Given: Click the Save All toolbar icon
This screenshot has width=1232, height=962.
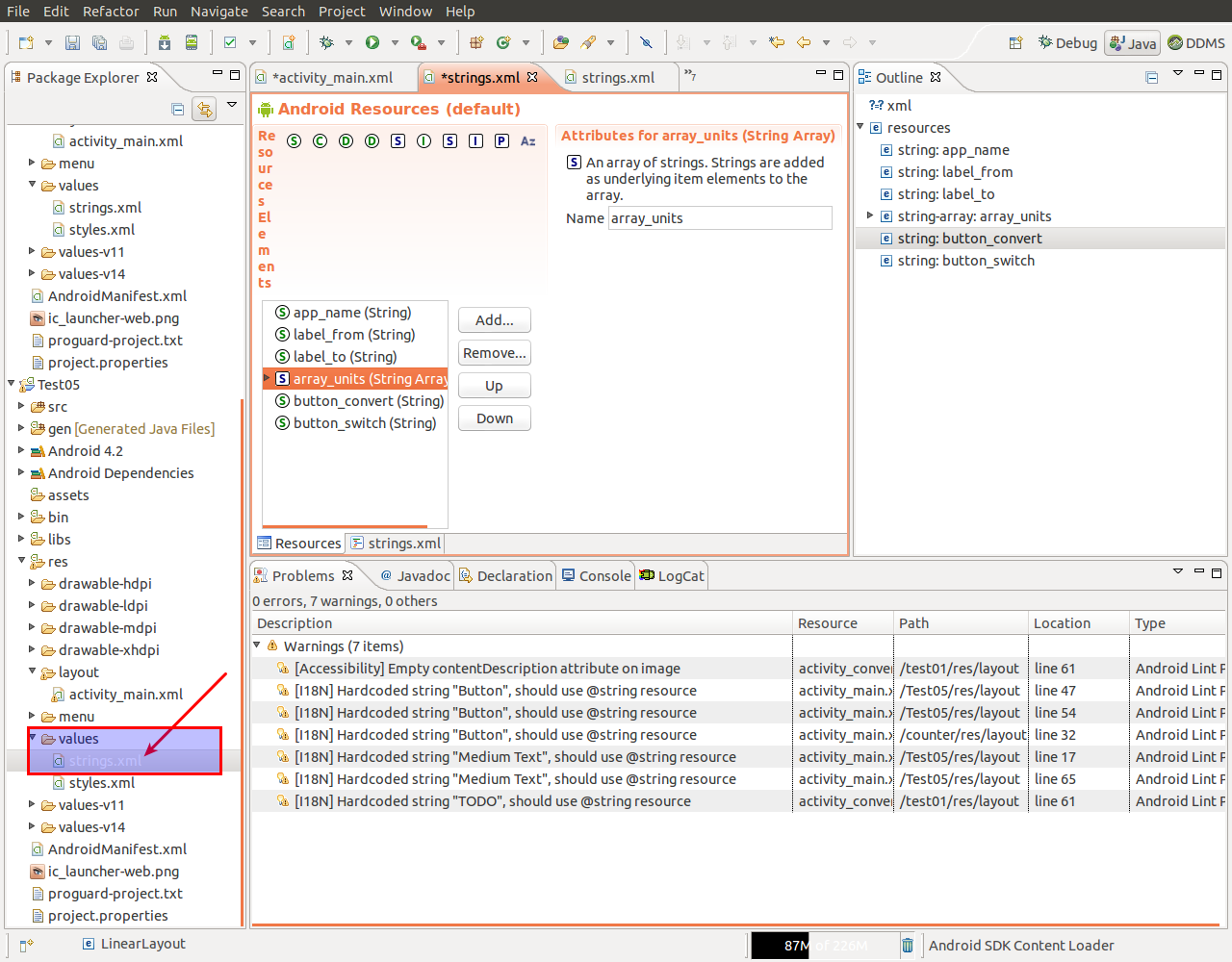Looking at the screenshot, I should tap(99, 42).
